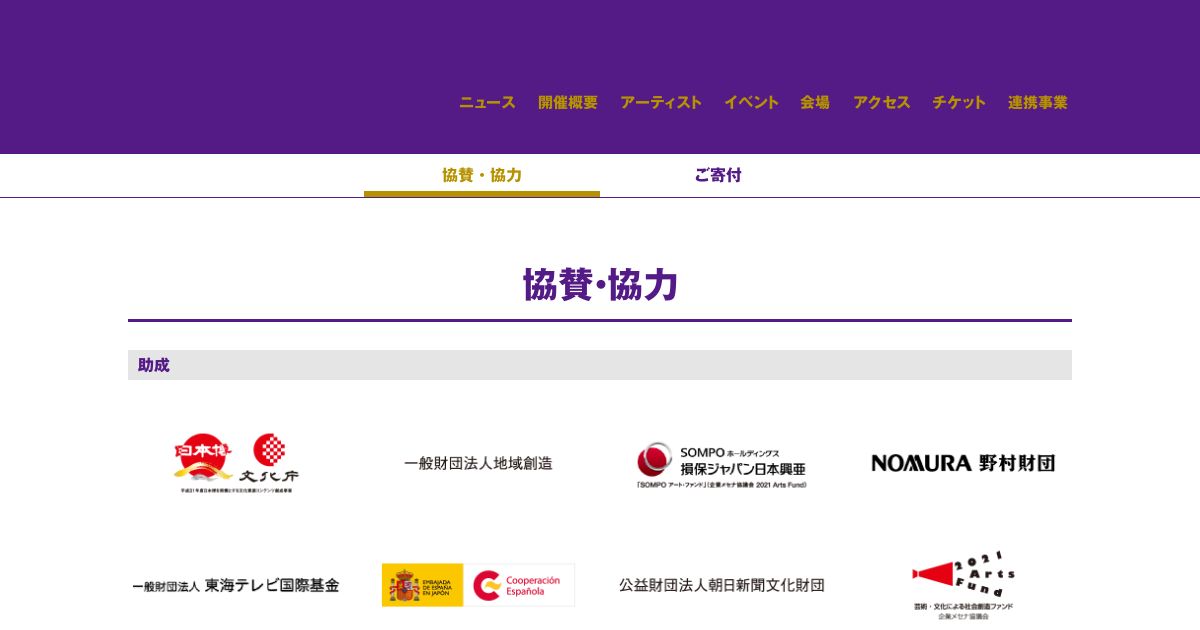Click the Cooperación Española logo
This screenshot has height=630, width=1200.
(519, 585)
